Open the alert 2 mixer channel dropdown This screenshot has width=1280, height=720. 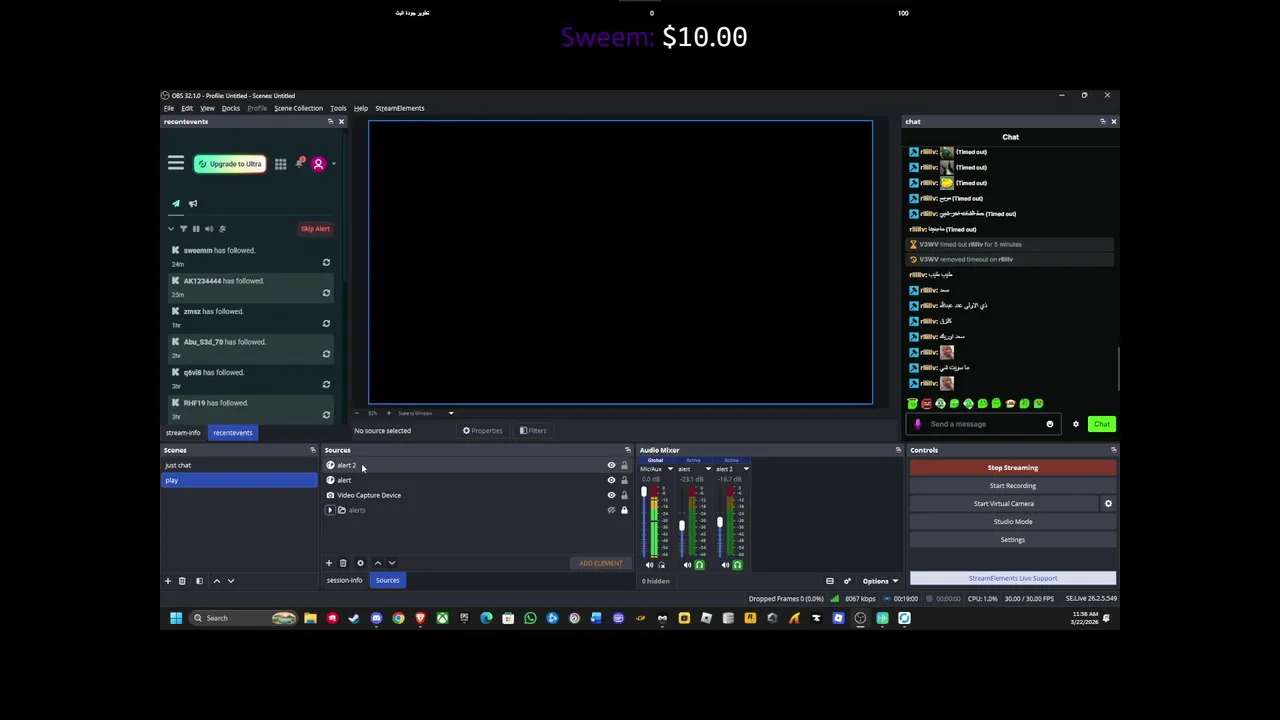click(x=746, y=469)
